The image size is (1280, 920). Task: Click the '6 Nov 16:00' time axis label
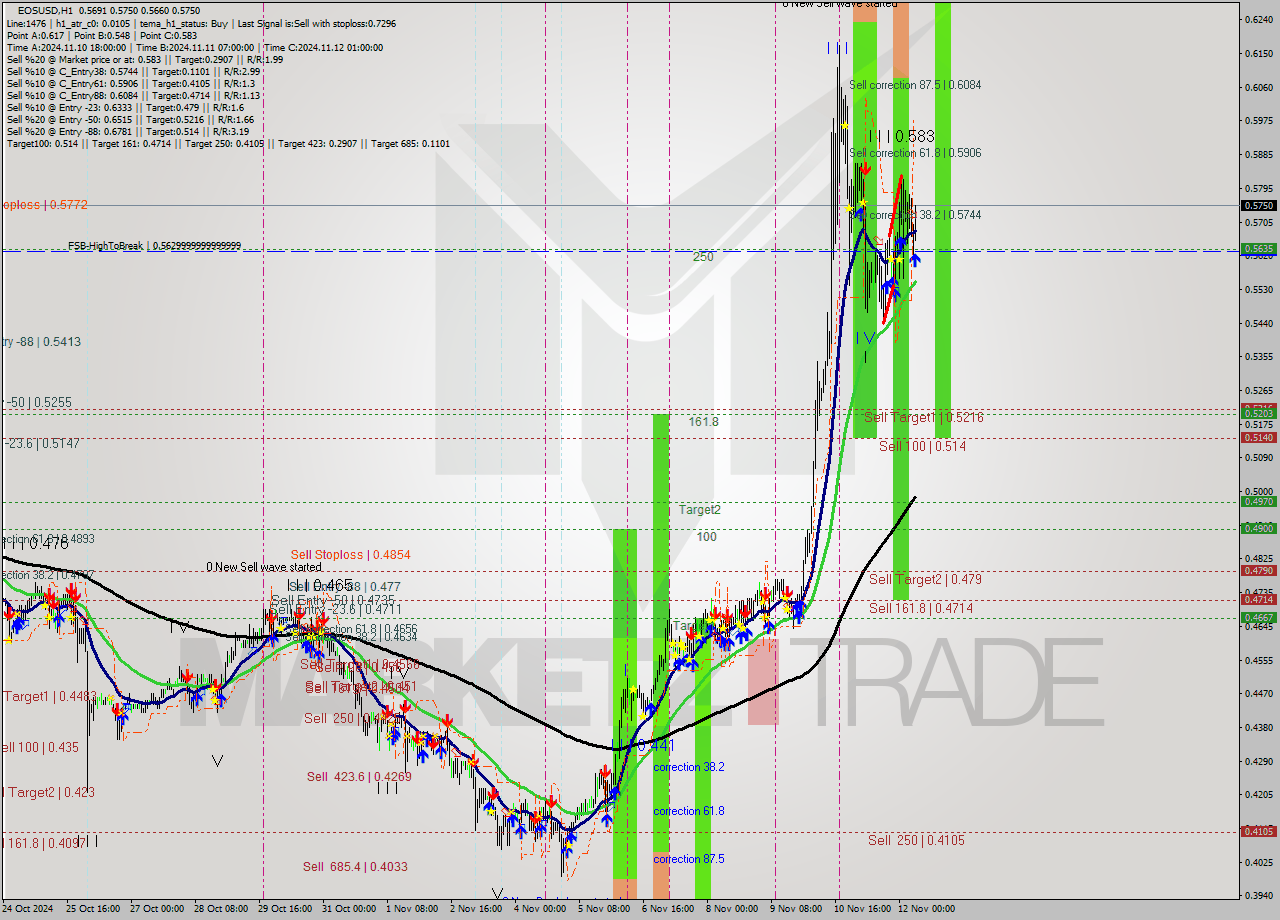tap(669, 909)
